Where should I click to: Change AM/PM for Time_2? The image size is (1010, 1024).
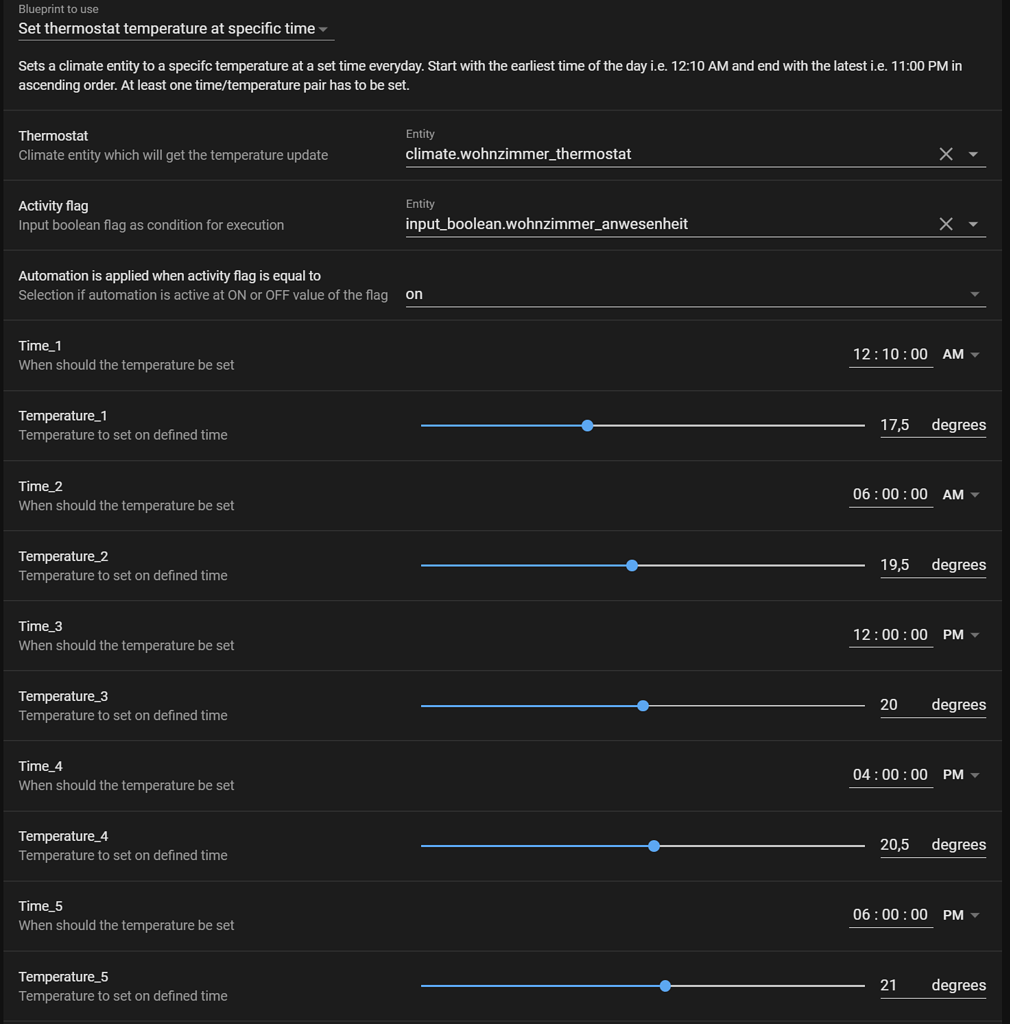[960, 494]
